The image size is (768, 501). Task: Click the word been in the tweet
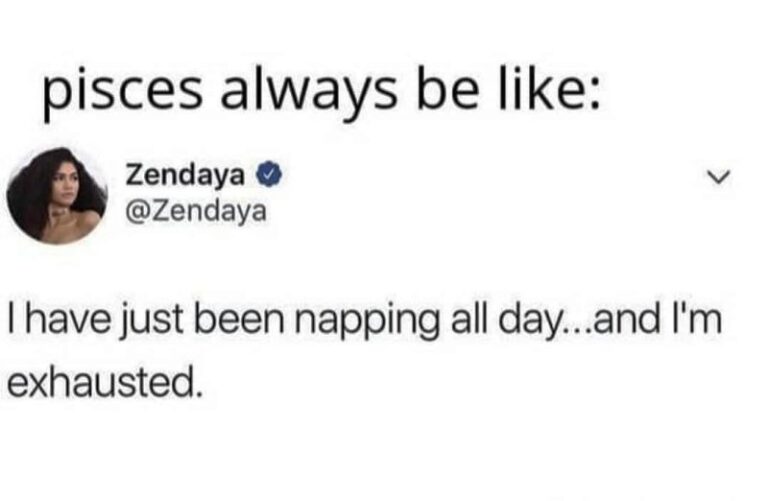(240, 319)
